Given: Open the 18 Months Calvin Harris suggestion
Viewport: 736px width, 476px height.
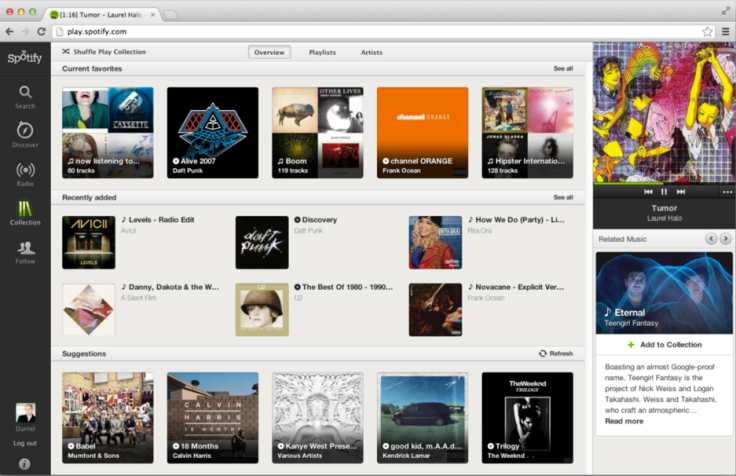Looking at the screenshot, I should coord(213,418).
